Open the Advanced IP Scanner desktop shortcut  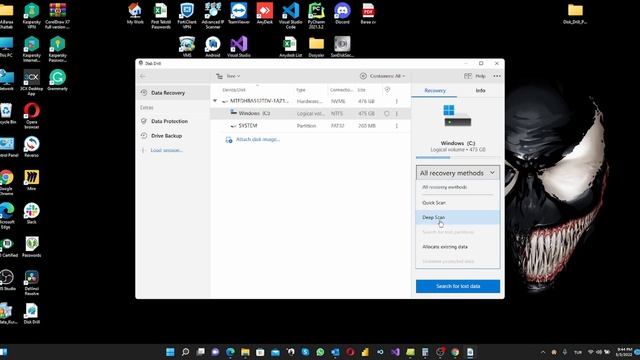[x=213, y=16]
